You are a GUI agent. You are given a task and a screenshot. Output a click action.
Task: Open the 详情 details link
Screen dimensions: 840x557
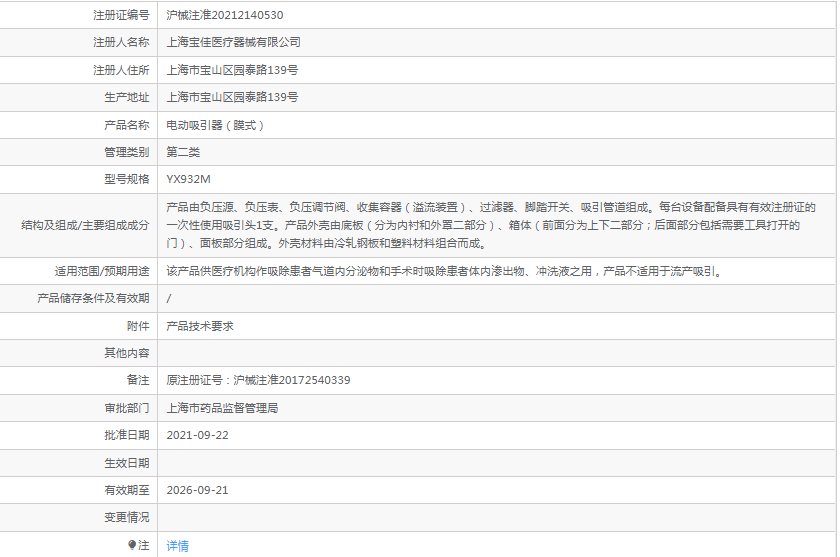[x=177, y=545]
